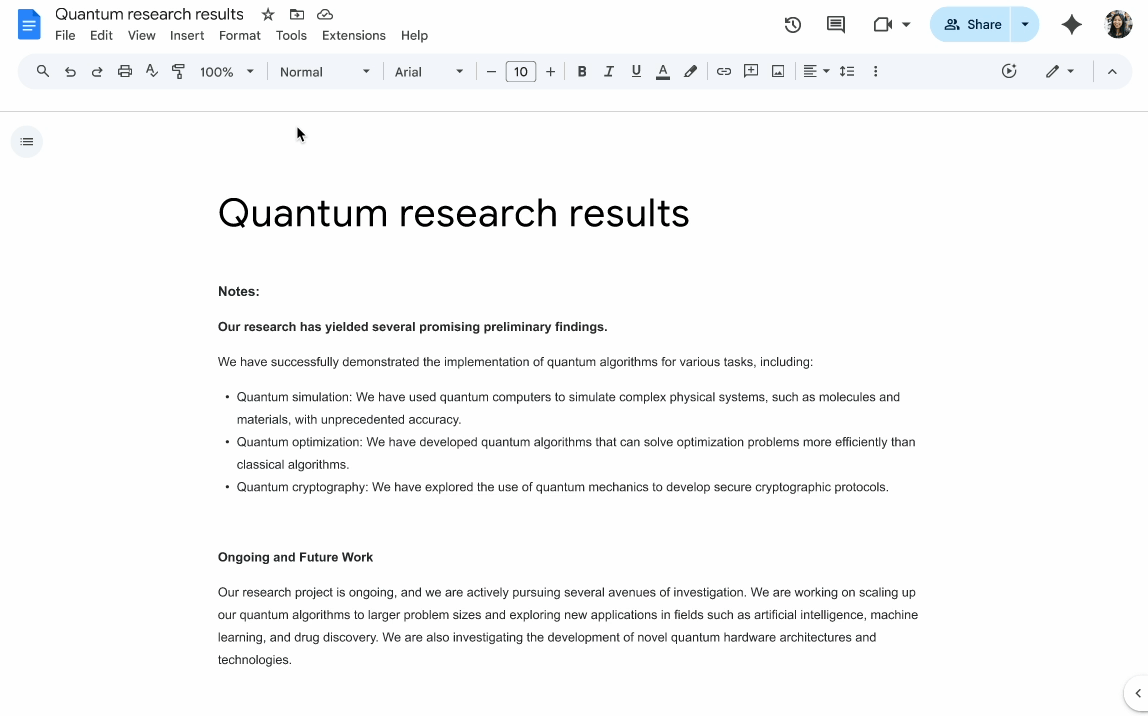Toggle italic formatting
This screenshot has height=716, width=1148.
coord(609,71)
